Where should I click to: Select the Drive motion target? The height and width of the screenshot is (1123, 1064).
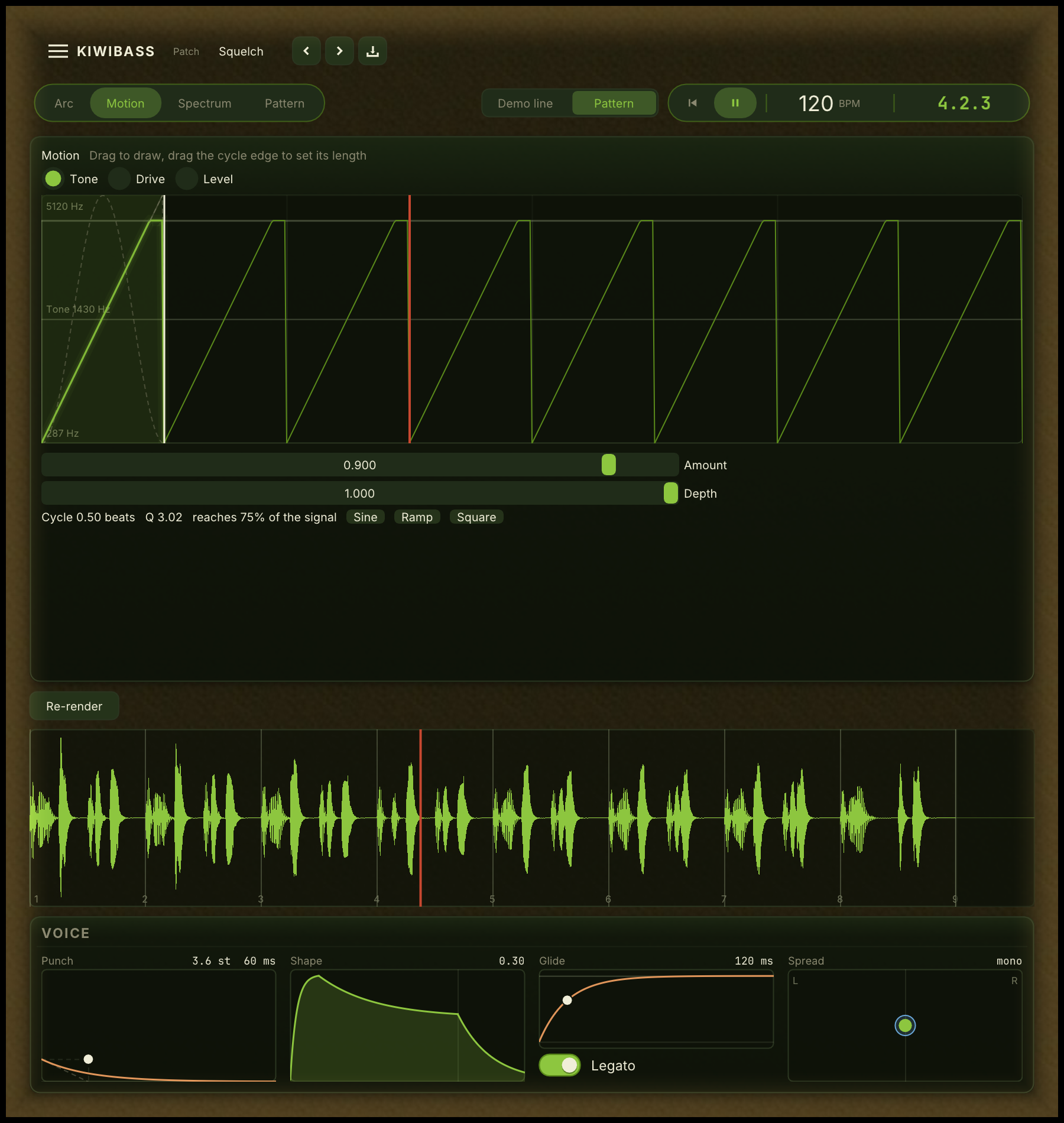coord(119,178)
